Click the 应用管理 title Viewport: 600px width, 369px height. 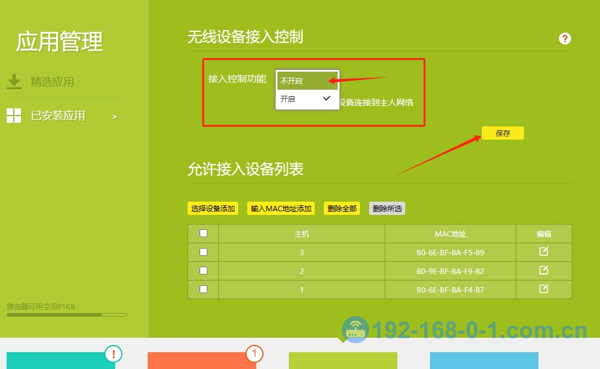(x=59, y=41)
